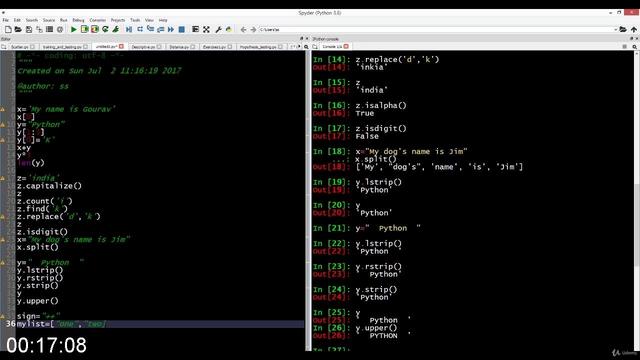The image size is (640, 360).
Task: Continue execution with the double-arrow icon
Action: pos(171,29)
